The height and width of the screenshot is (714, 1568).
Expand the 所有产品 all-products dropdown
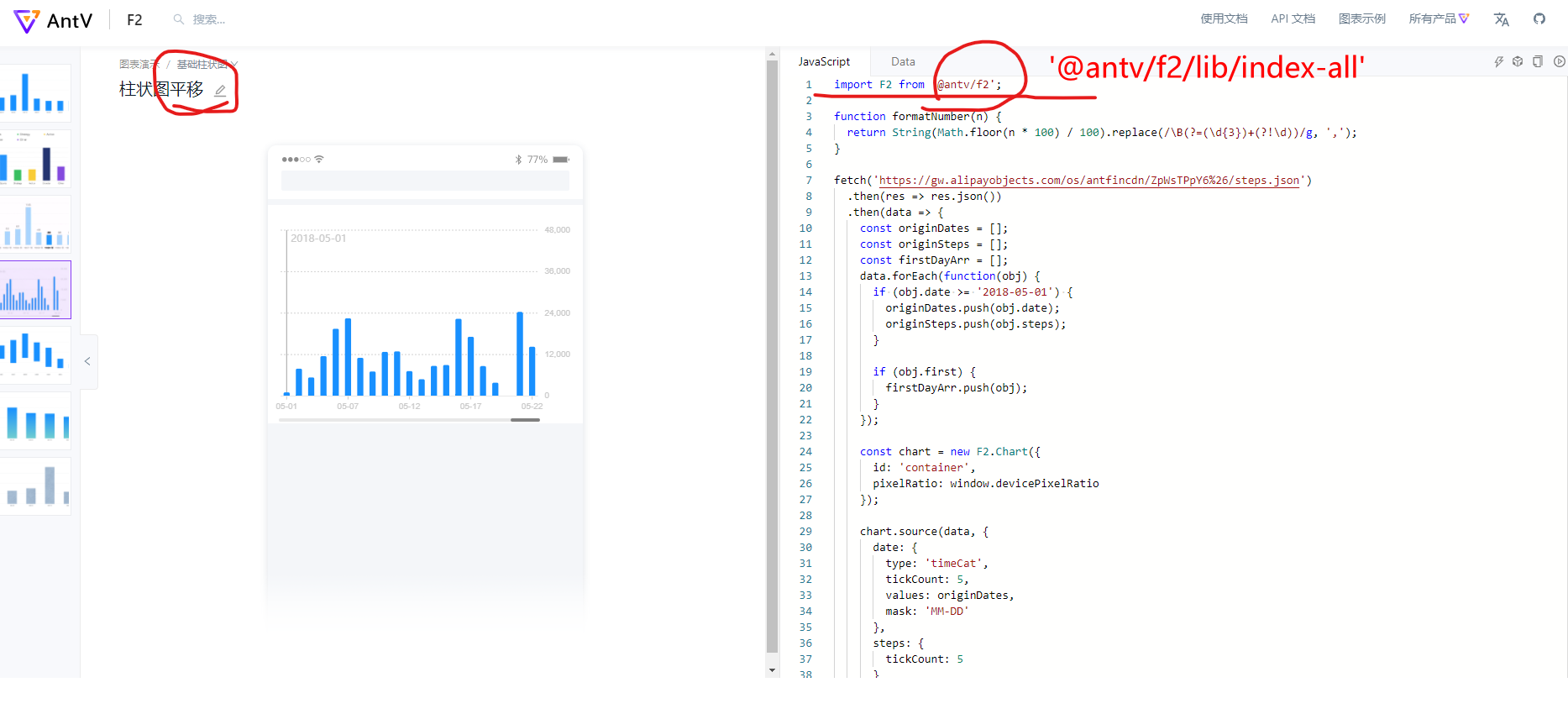tap(1439, 18)
